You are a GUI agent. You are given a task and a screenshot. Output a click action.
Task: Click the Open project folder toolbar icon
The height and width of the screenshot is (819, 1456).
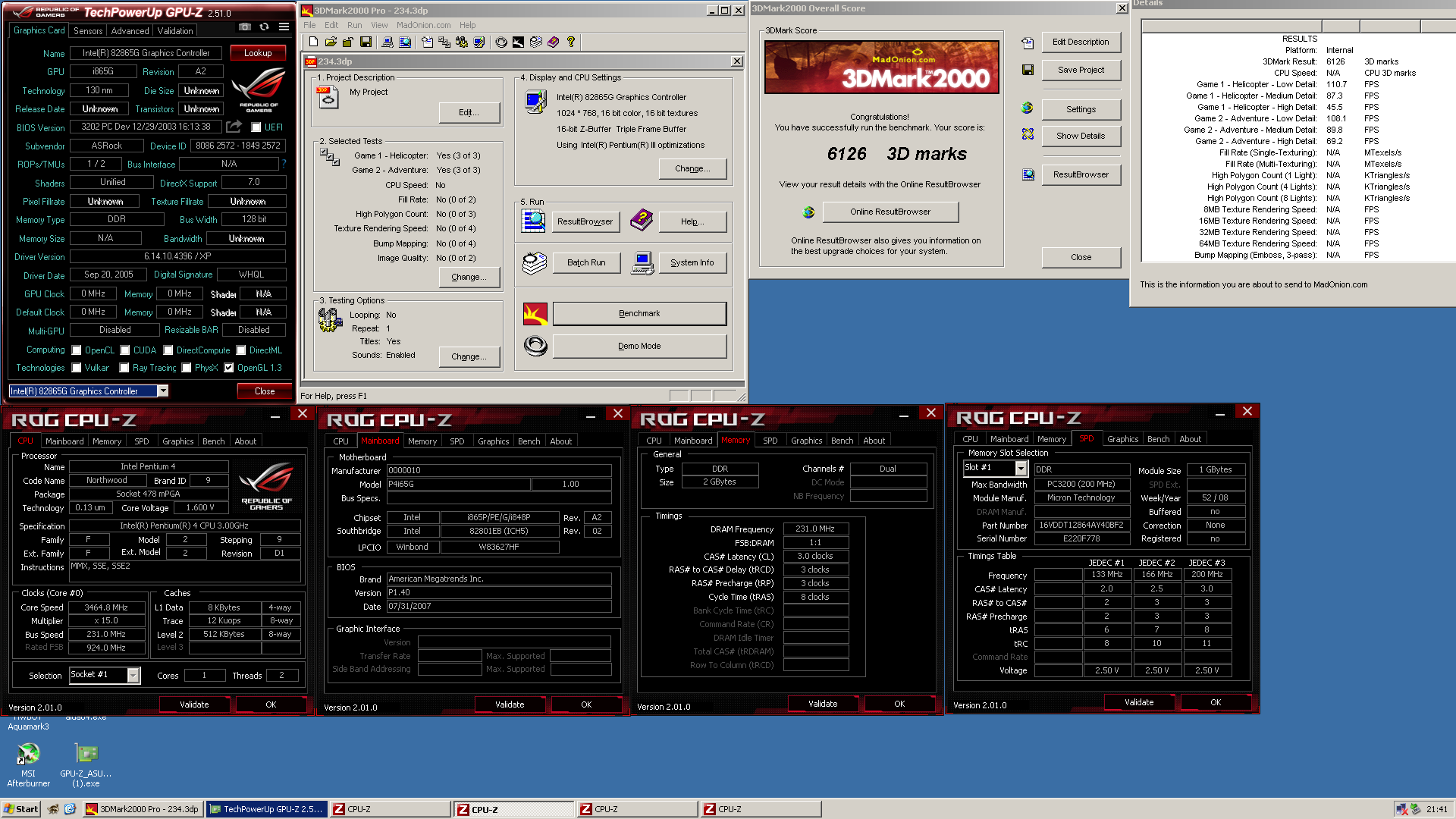[x=331, y=42]
